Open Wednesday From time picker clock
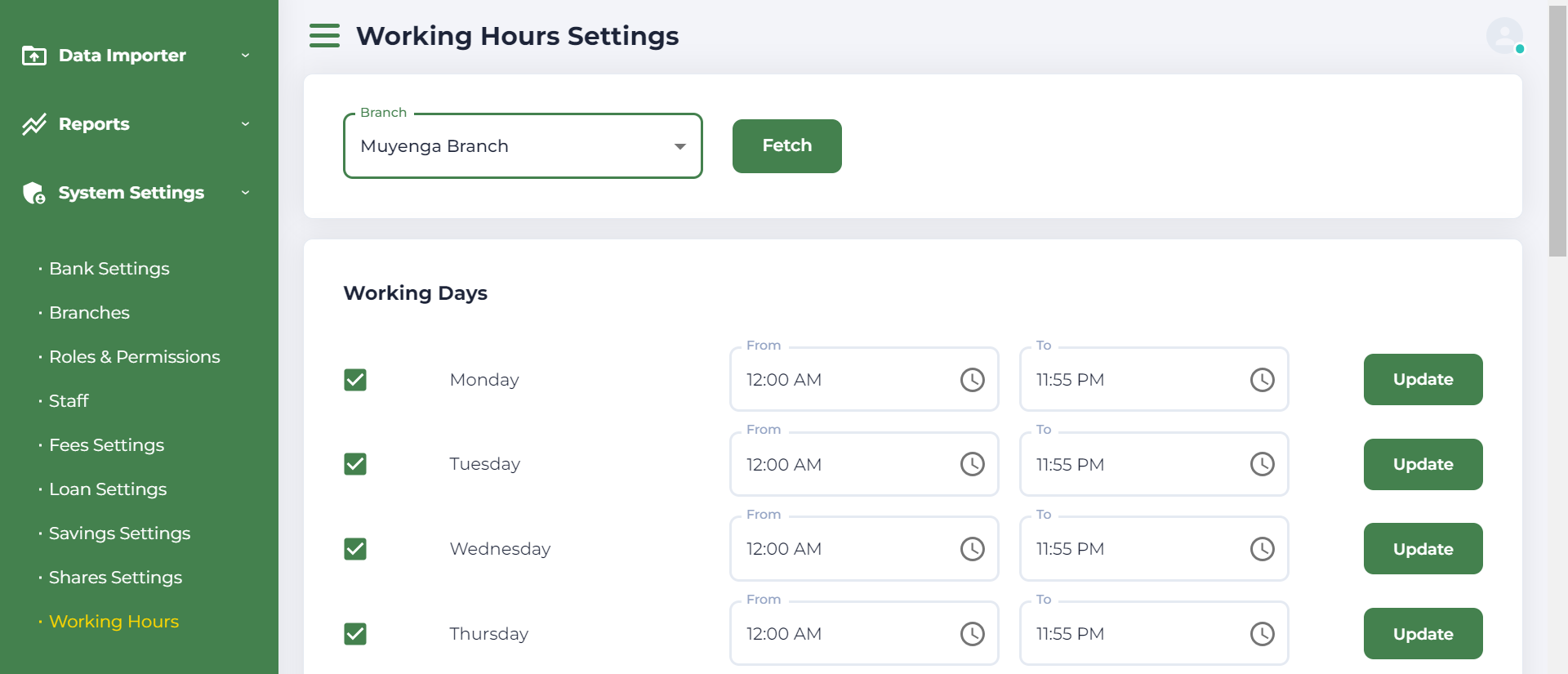The image size is (1568, 674). pos(972,549)
